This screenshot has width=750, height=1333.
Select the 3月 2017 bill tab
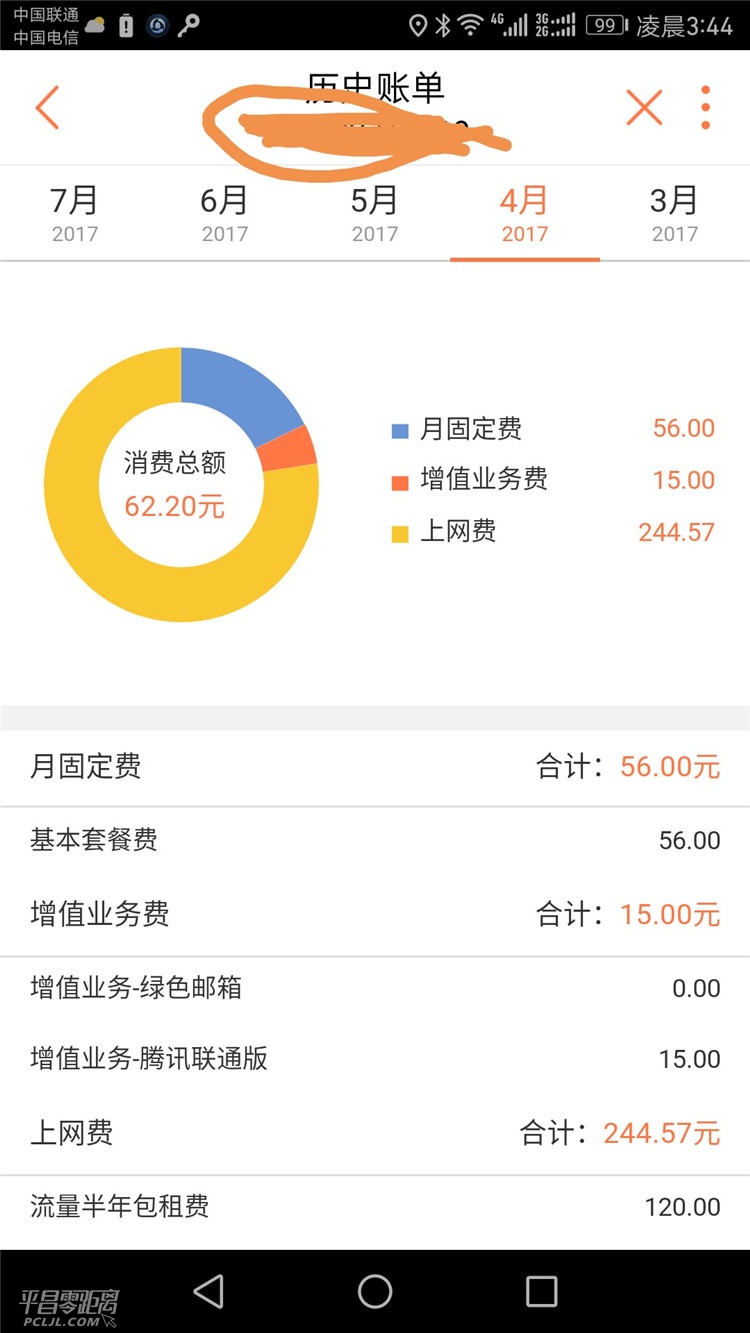pos(675,213)
